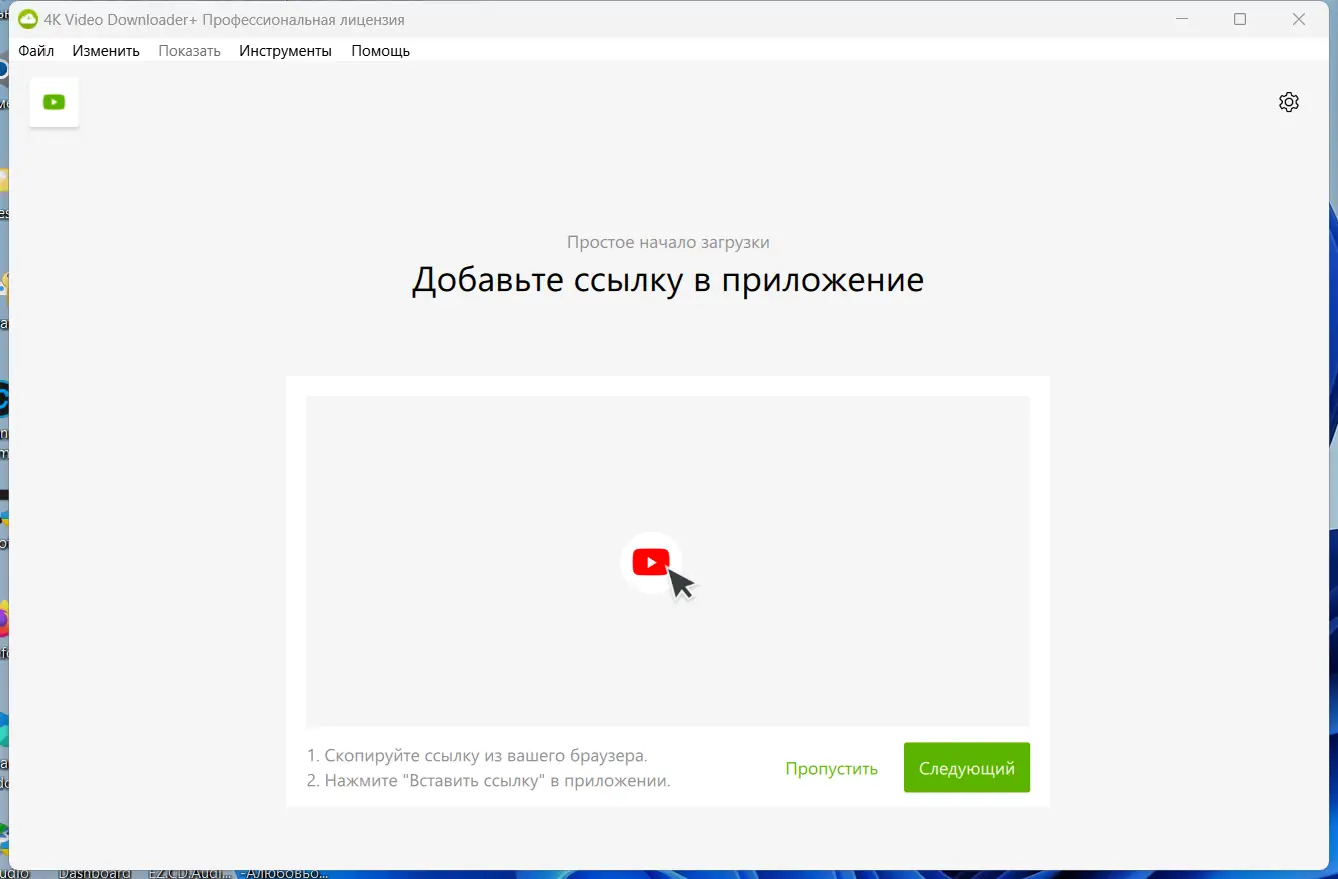
Task: Click the Пропустить link to skip
Action: click(831, 768)
